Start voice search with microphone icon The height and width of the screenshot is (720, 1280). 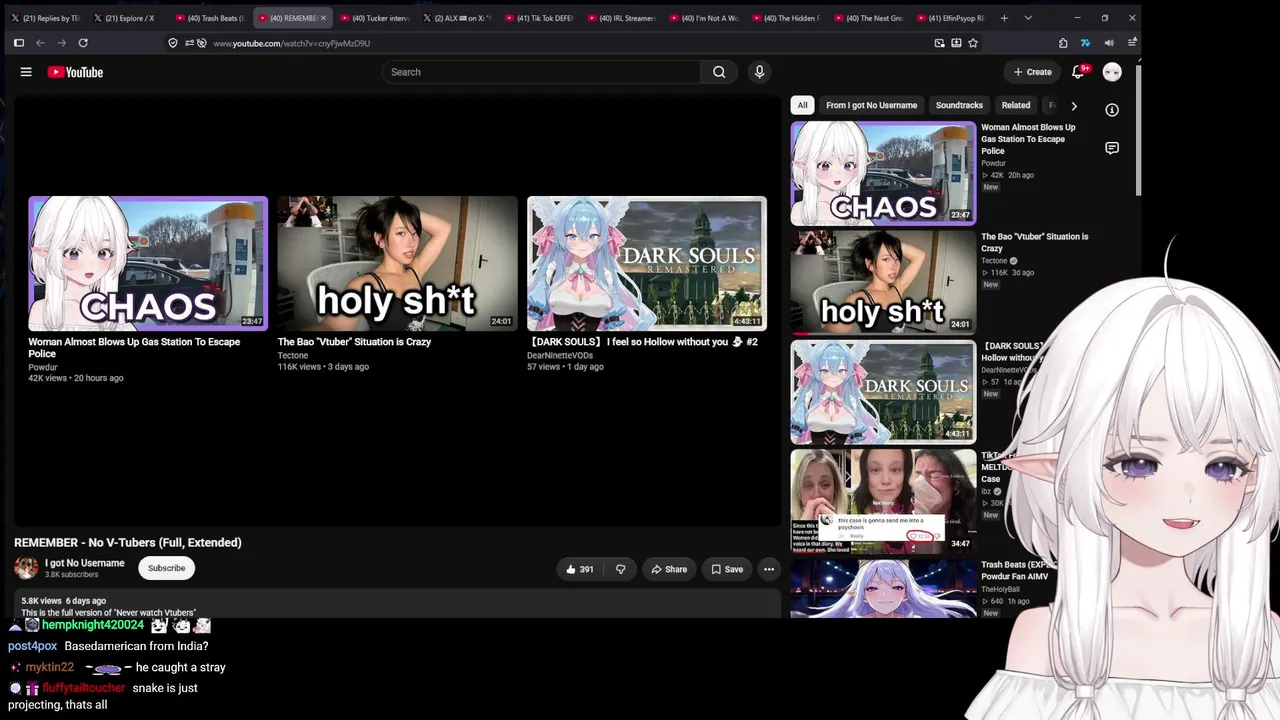click(759, 72)
